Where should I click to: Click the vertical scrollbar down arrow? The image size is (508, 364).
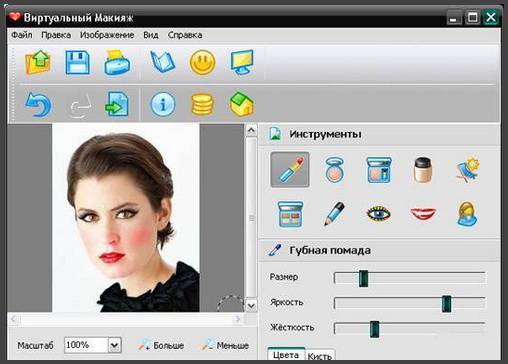[251, 306]
